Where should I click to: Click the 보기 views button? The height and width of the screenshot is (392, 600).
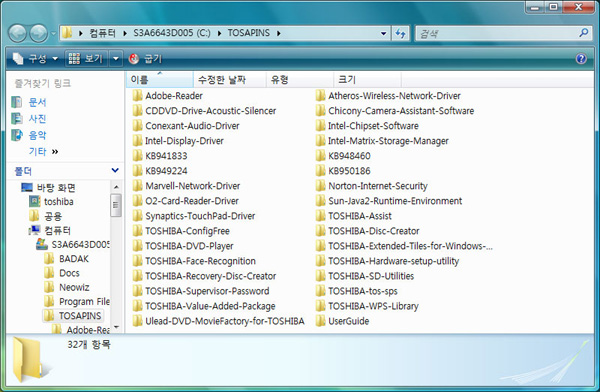pos(86,59)
